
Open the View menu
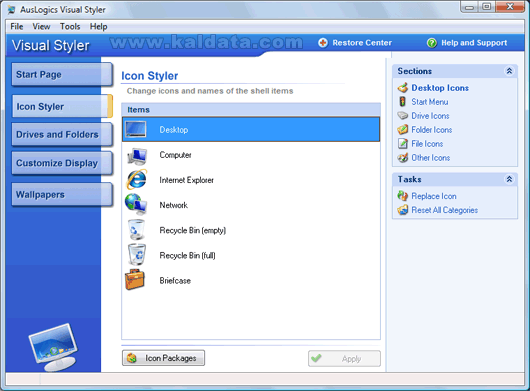[x=41, y=26]
